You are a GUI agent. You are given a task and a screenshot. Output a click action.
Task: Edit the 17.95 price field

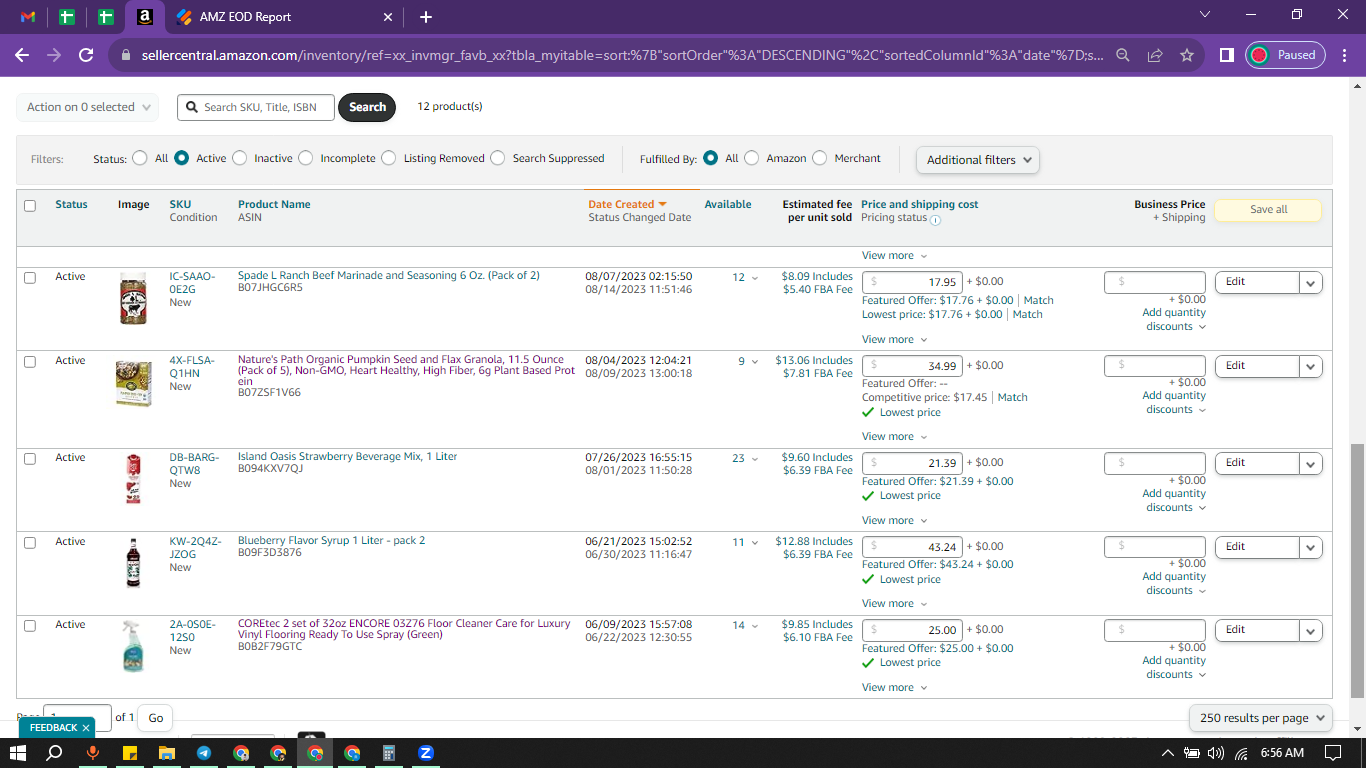click(x=912, y=282)
